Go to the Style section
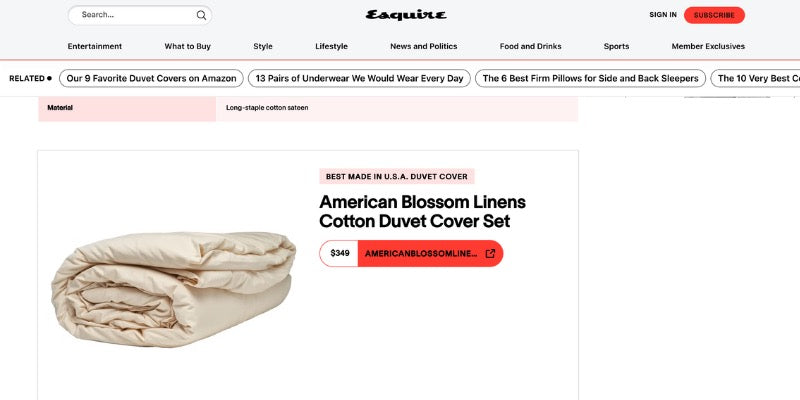The height and width of the screenshot is (400, 800). pos(263,46)
